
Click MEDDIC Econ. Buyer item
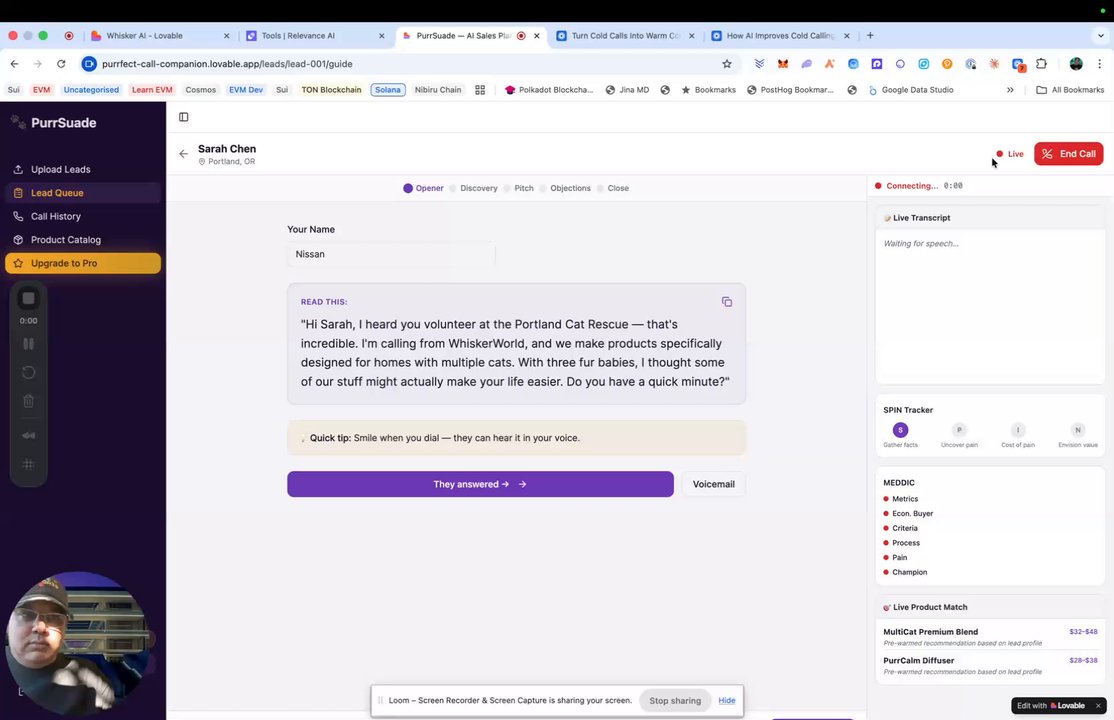click(x=908, y=513)
